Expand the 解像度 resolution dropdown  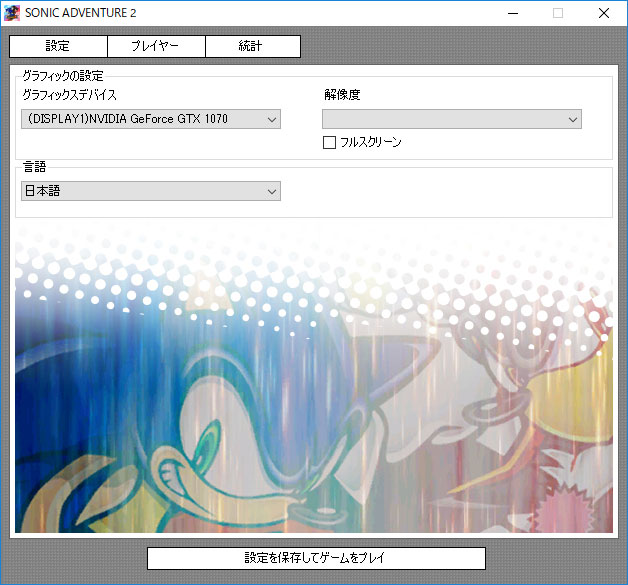click(452, 119)
